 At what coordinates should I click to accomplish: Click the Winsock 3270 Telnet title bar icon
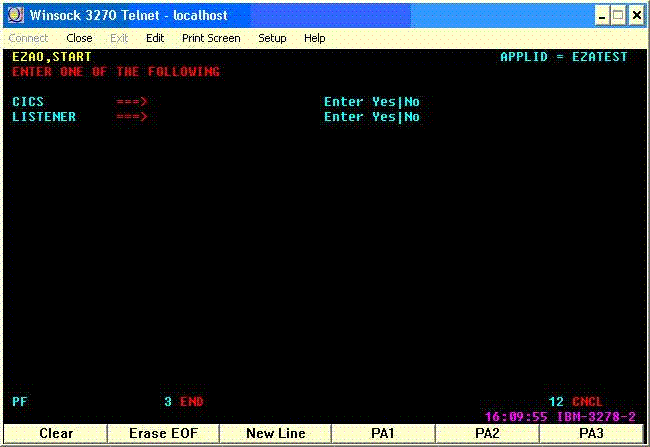(x=16, y=16)
